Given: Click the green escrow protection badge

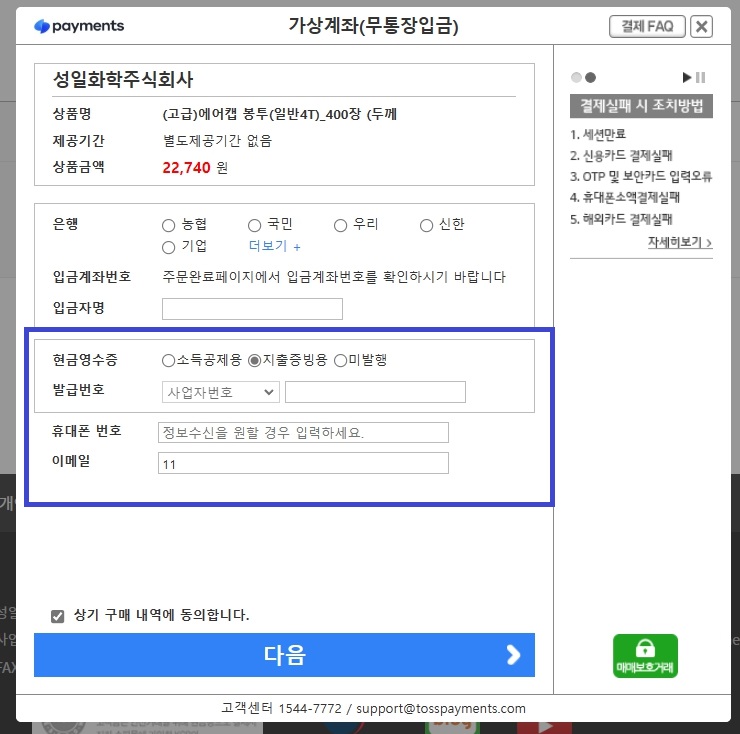Looking at the screenshot, I should (x=645, y=656).
